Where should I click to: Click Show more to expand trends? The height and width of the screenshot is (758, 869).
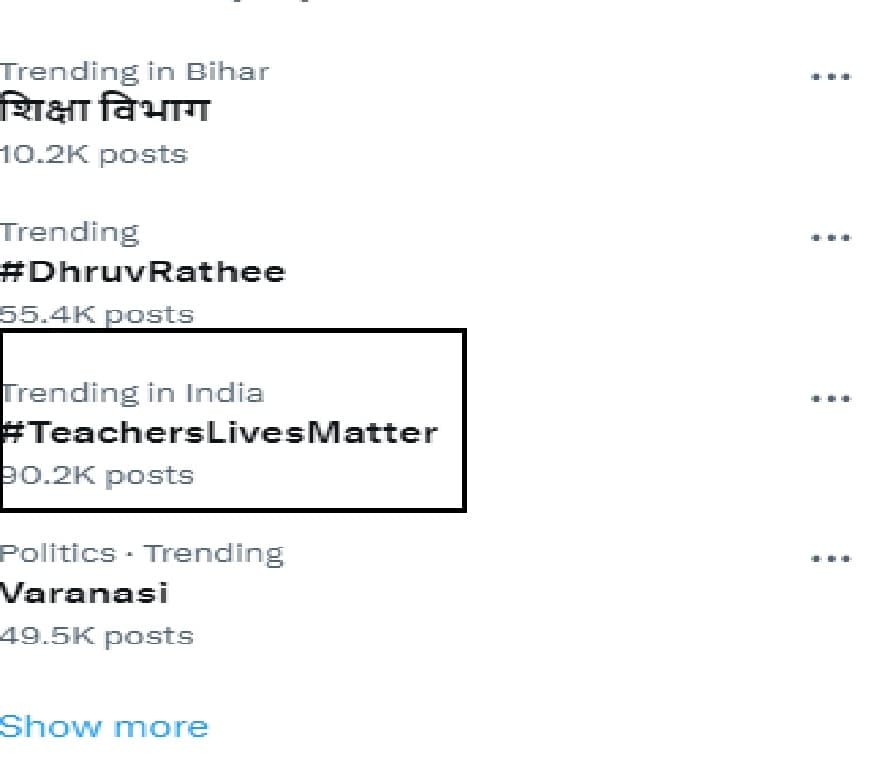point(104,726)
